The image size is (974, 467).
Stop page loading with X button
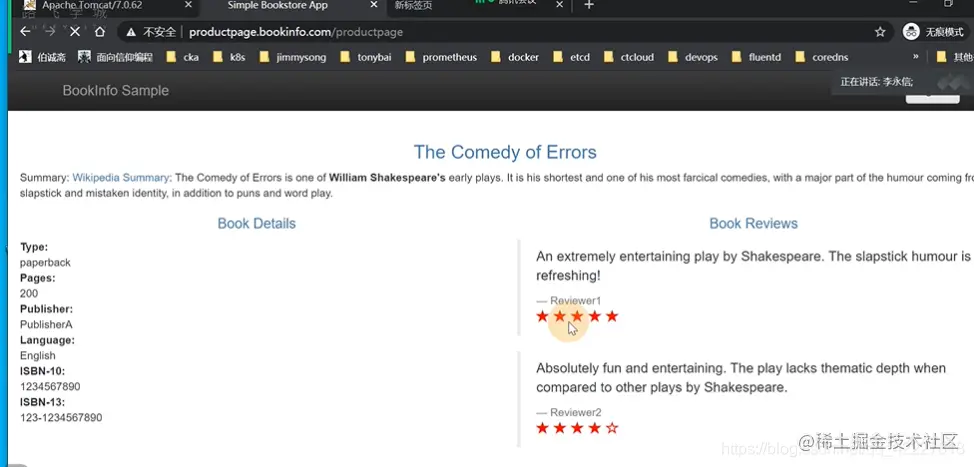75,32
